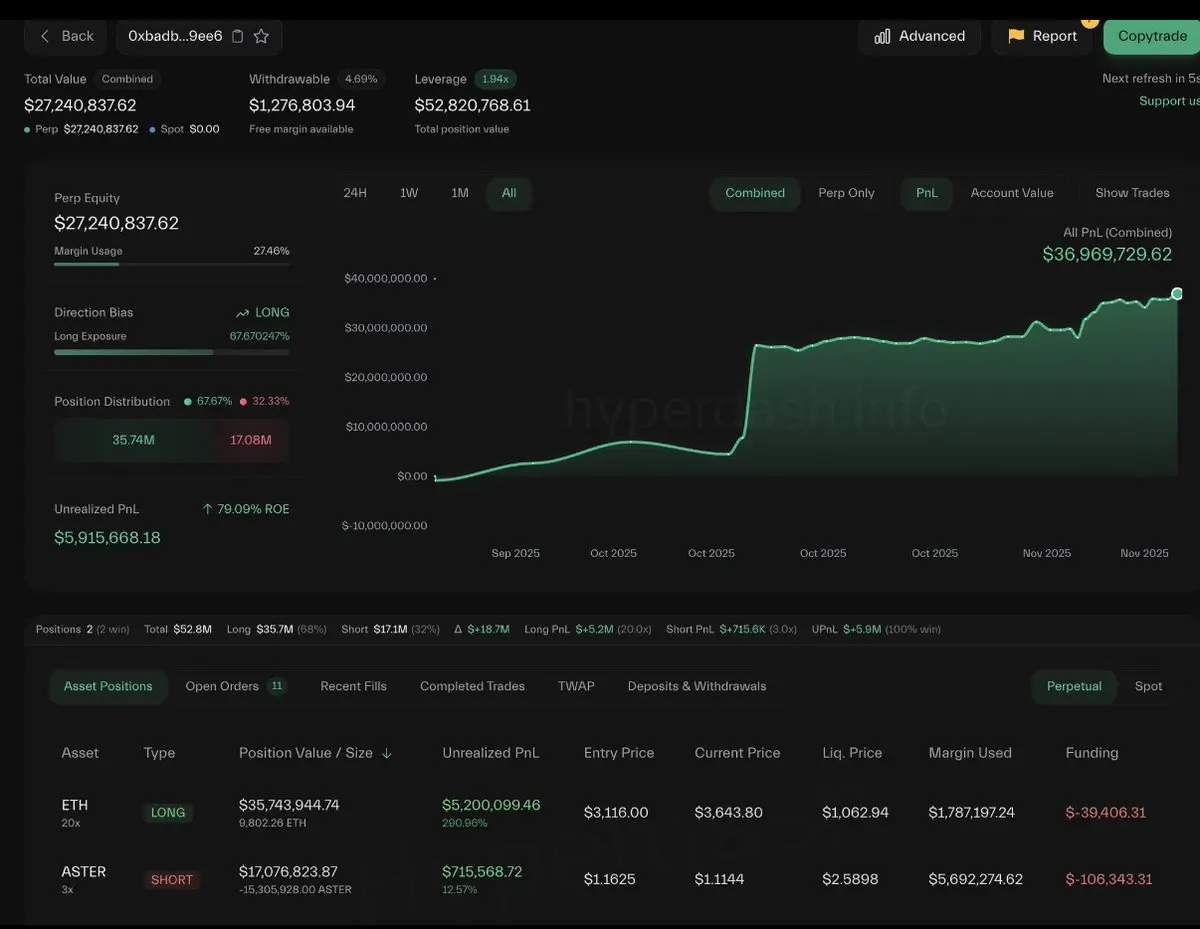Click the Margin Usage progress bar
The height and width of the screenshot is (929, 1200).
point(172,264)
